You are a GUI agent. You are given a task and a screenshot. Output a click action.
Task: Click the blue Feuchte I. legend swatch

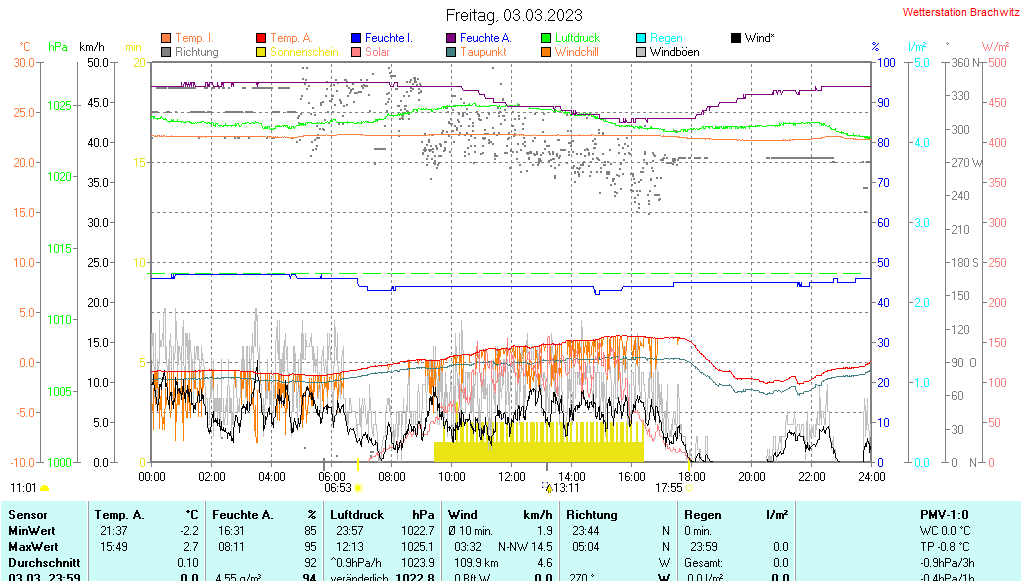[x=356, y=38]
